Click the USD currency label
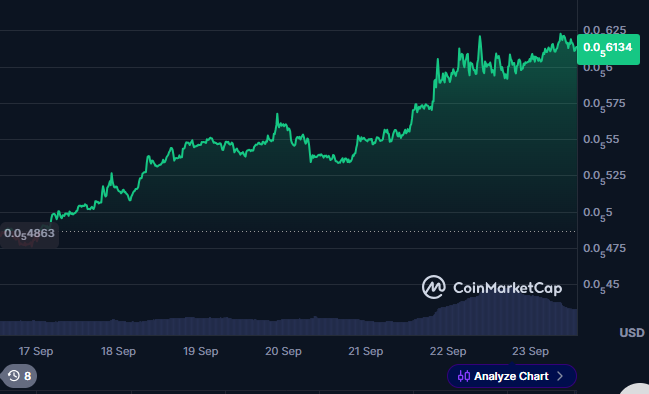The image size is (649, 394). tap(632, 333)
